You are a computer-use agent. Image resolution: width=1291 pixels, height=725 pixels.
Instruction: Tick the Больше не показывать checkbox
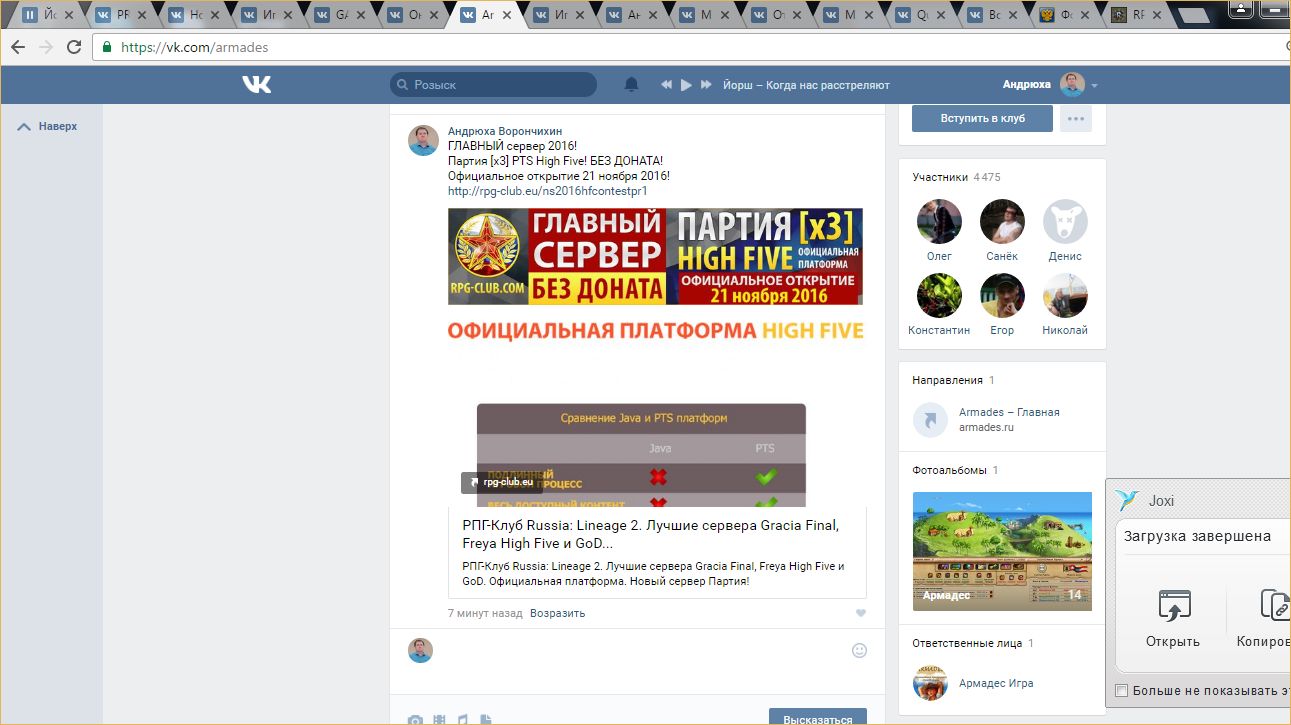1121,691
